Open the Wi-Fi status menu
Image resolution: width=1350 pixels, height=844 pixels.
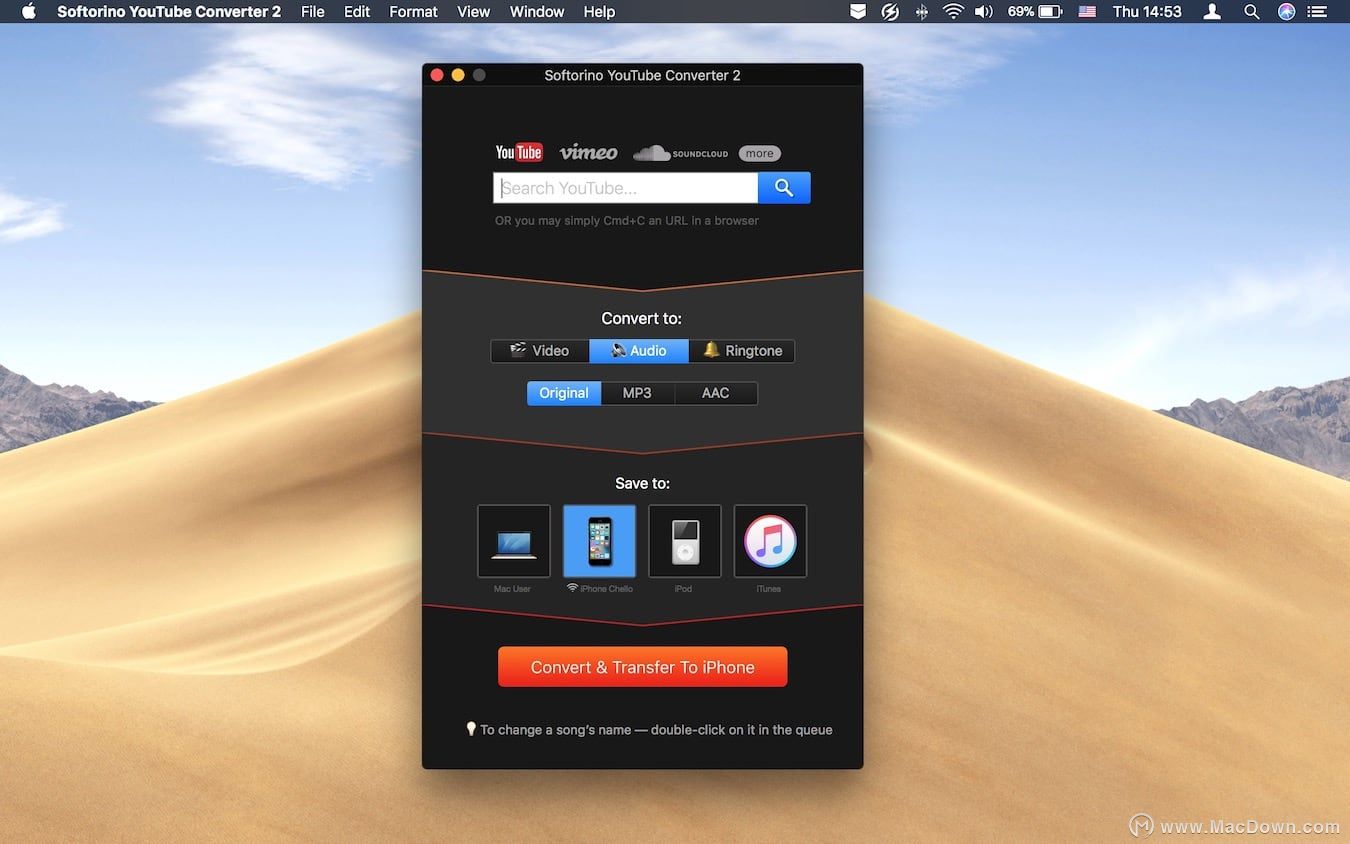pos(953,12)
